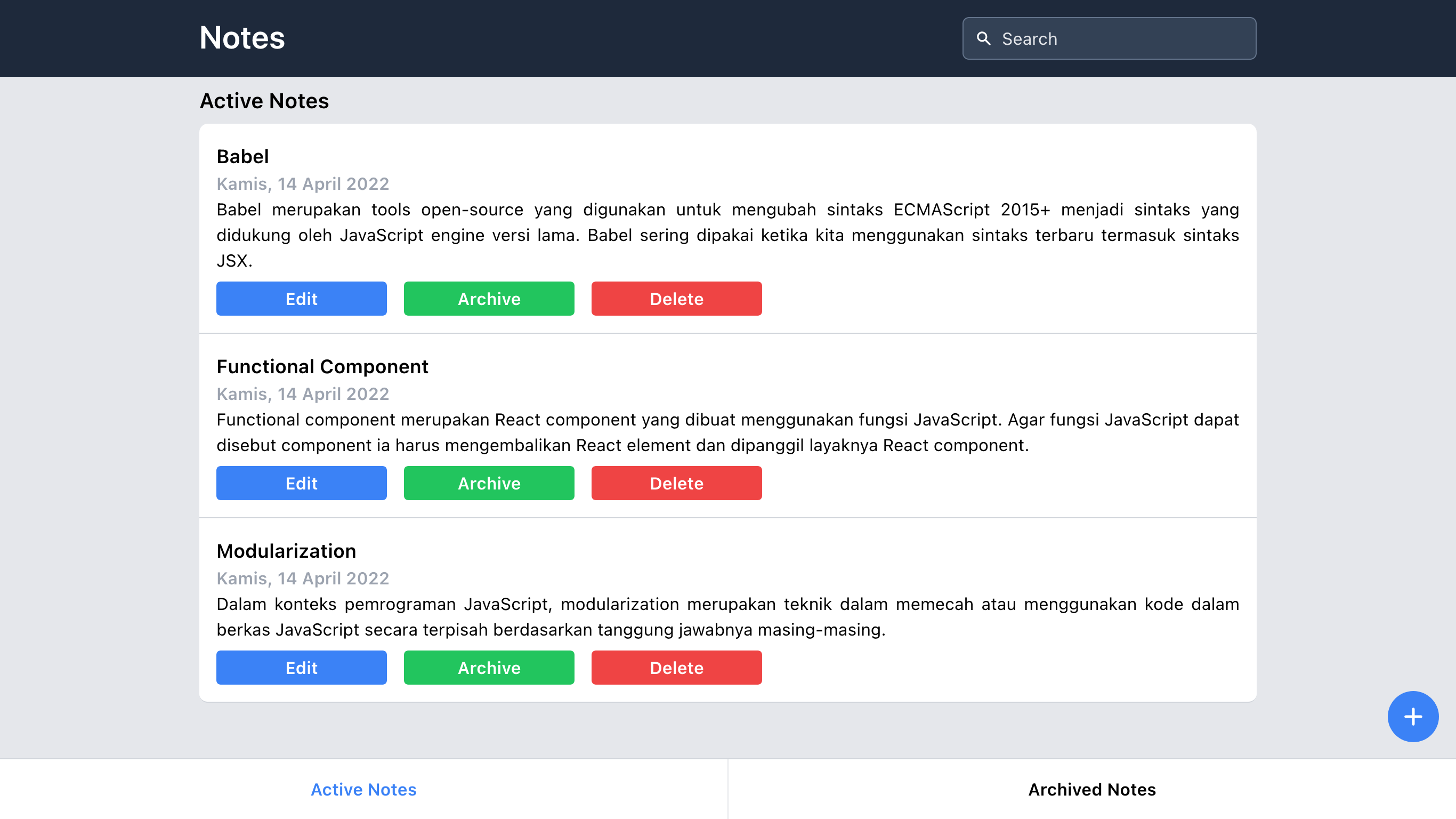The height and width of the screenshot is (819, 1456).
Task: Edit the Modularization note
Action: (x=301, y=668)
